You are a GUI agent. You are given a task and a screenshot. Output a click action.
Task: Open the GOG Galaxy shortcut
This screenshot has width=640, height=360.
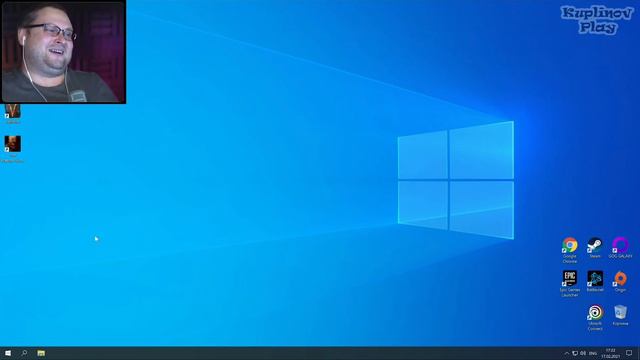coord(620,248)
